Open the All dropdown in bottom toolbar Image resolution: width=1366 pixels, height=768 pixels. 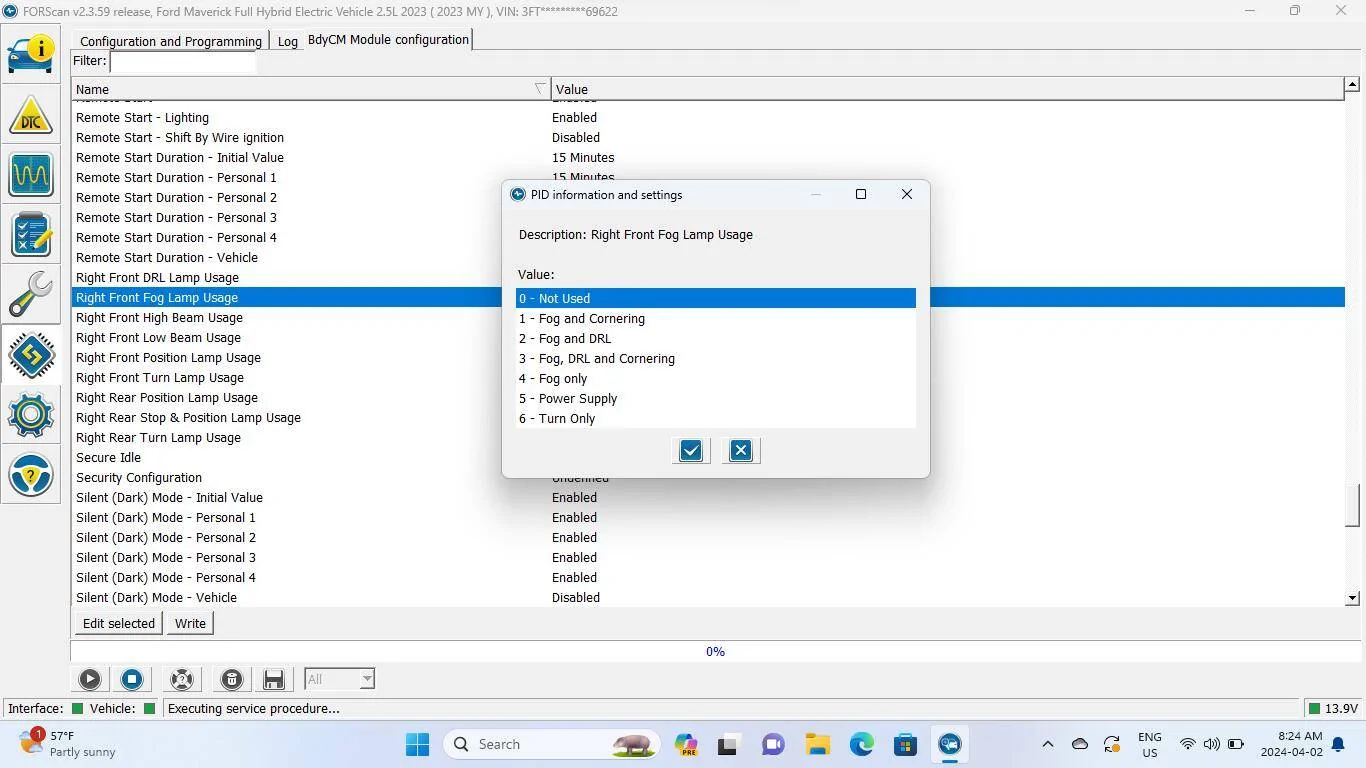[x=340, y=679]
